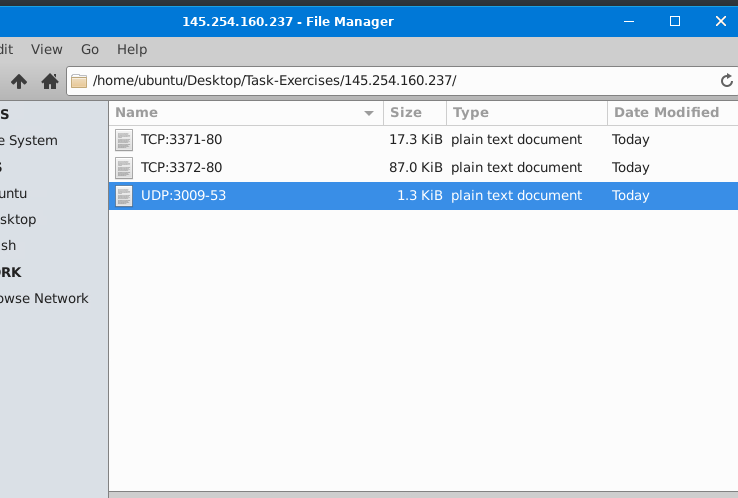Close the File Manager window
This screenshot has height=498, width=738.
[x=721, y=21]
